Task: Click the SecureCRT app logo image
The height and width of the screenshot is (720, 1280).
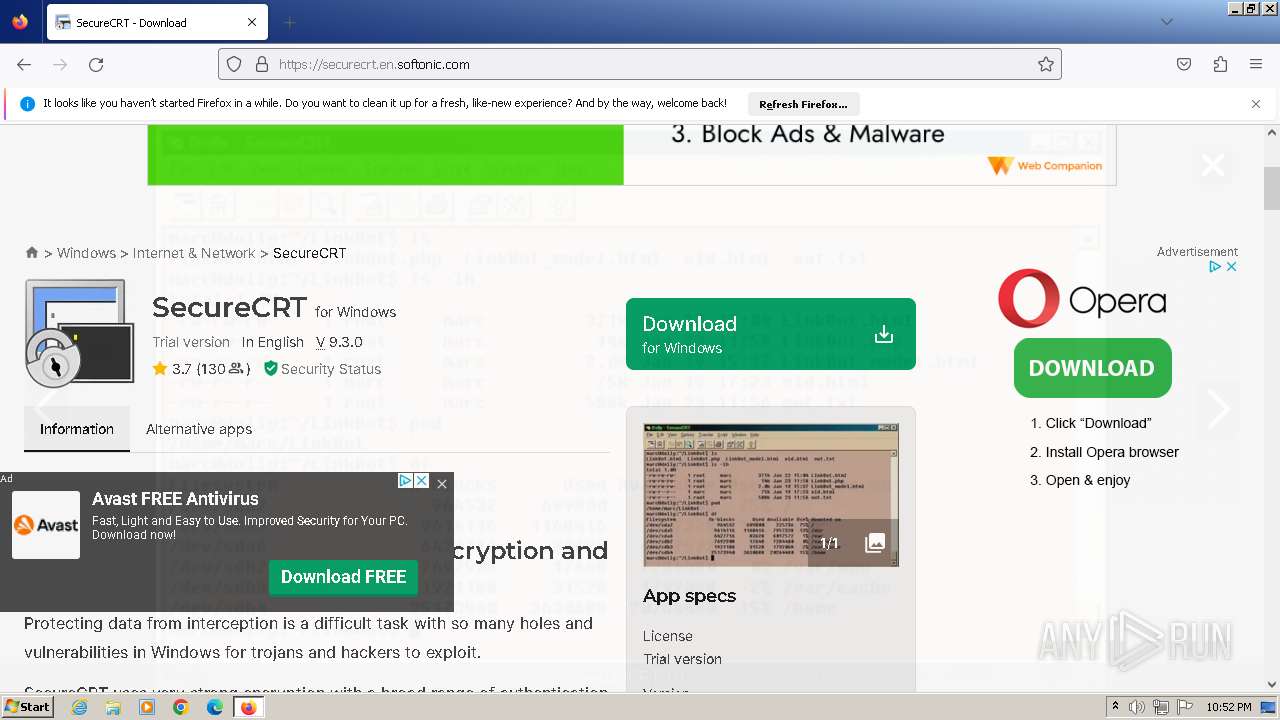Action: click(79, 334)
